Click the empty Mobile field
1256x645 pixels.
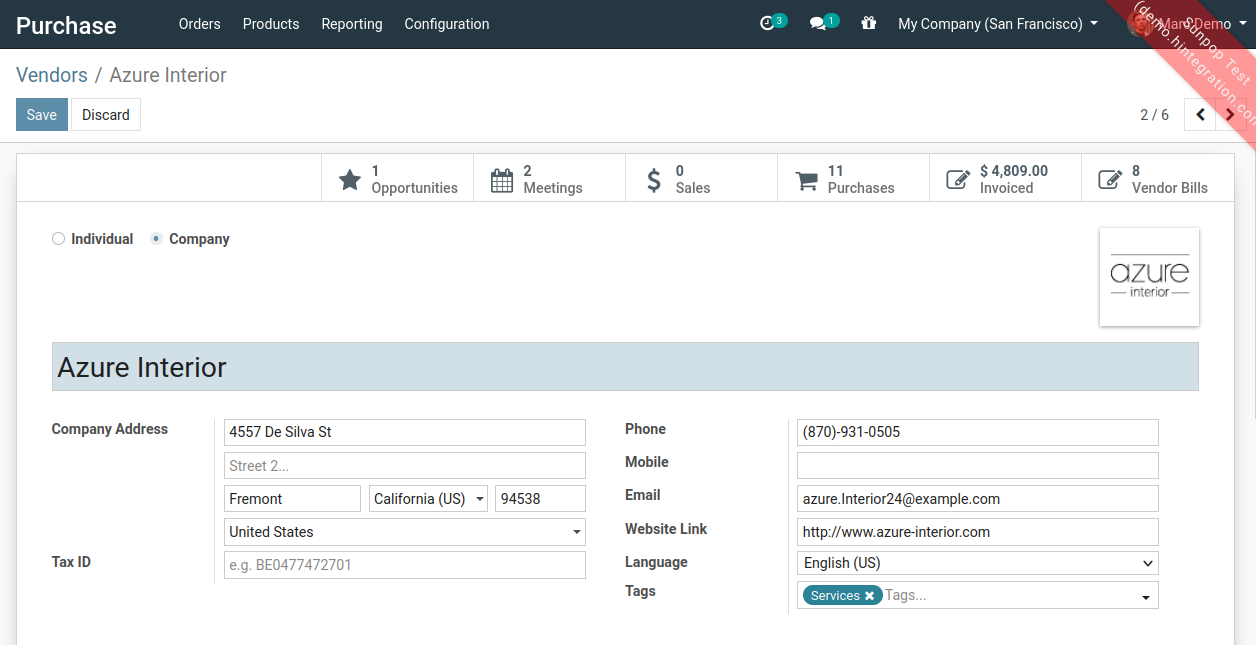click(978, 466)
